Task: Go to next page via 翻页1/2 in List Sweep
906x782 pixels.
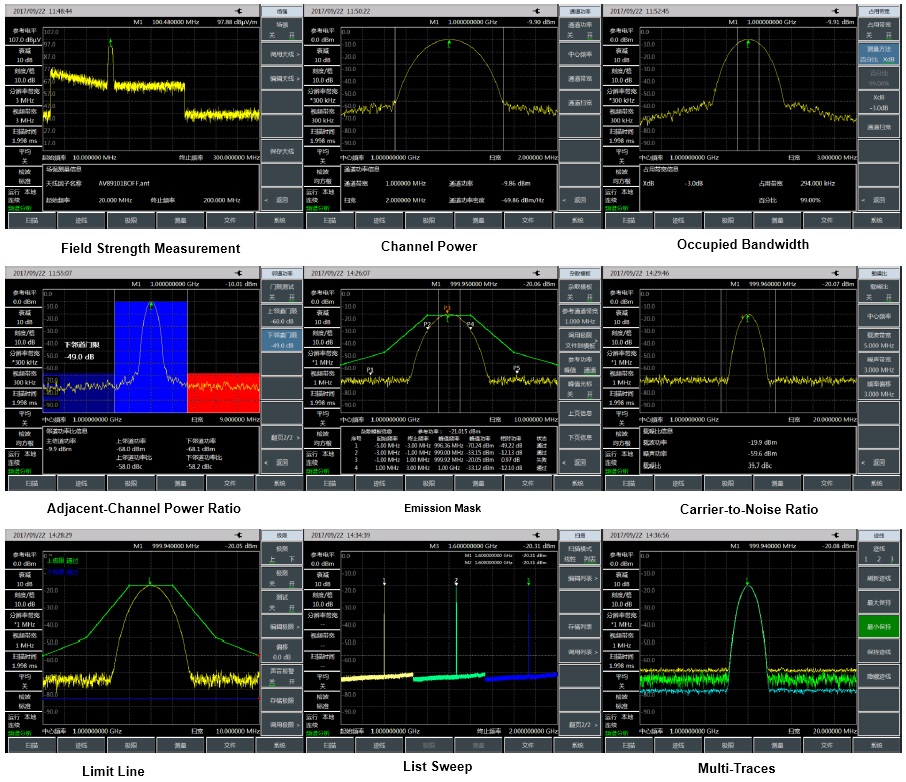Action: coord(580,723)
